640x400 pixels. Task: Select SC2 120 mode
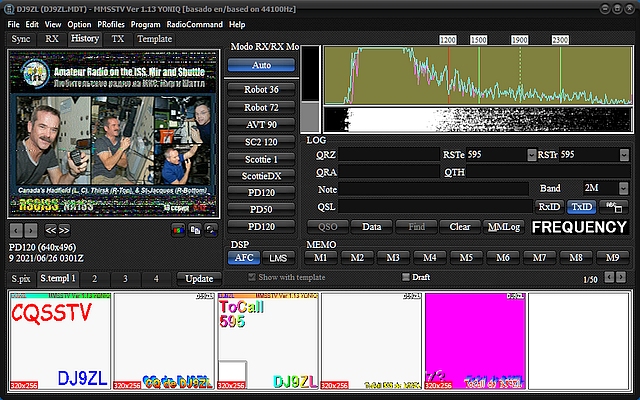point(261,142)
